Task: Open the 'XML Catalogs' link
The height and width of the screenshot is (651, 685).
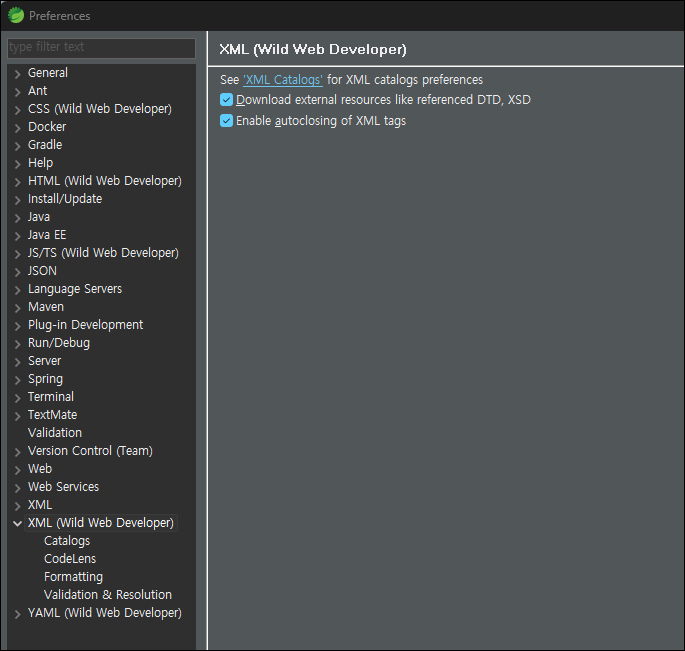Action: pos(283,80)
